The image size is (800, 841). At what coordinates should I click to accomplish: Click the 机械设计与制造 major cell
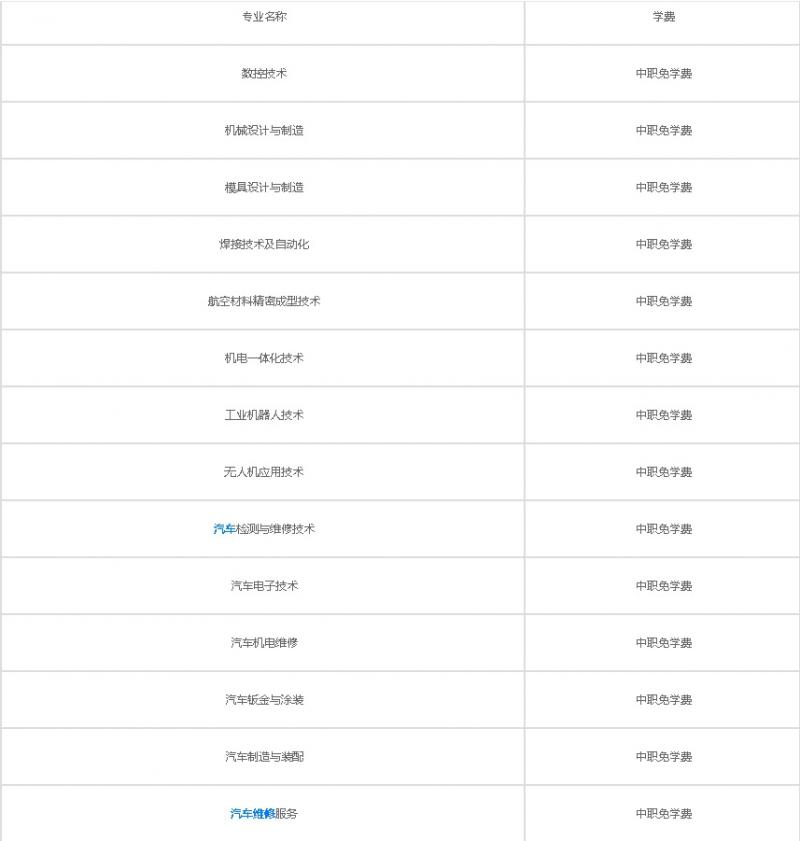pos(264,130)
